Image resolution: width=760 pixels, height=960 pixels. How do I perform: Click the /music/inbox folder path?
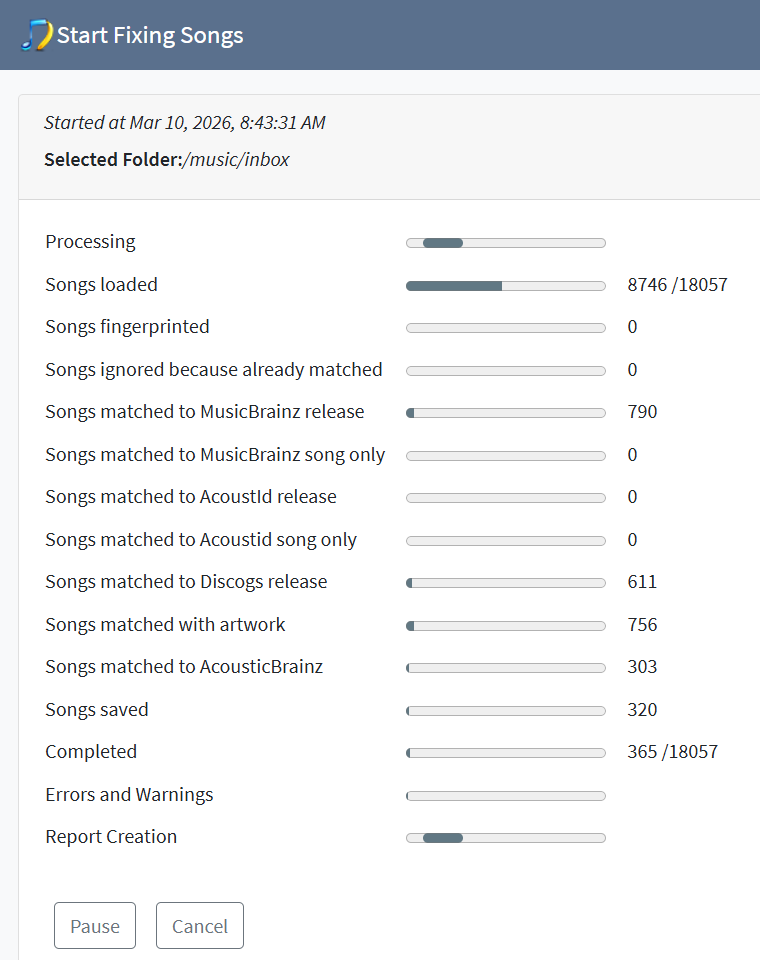click(x=236, y=159)
